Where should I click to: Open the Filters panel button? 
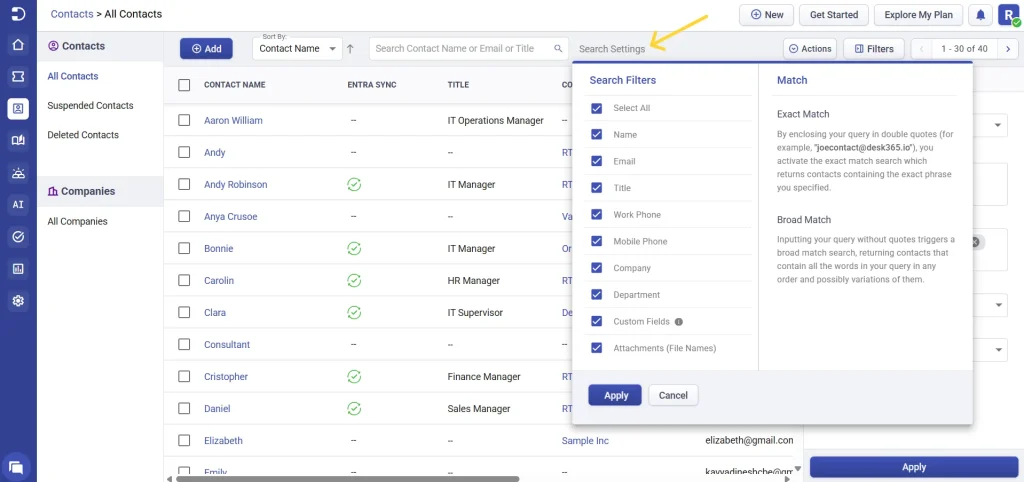[874, 48]
